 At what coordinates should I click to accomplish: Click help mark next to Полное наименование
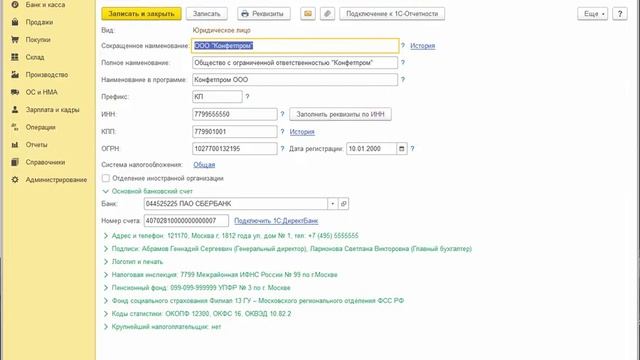tap(403, 63)
